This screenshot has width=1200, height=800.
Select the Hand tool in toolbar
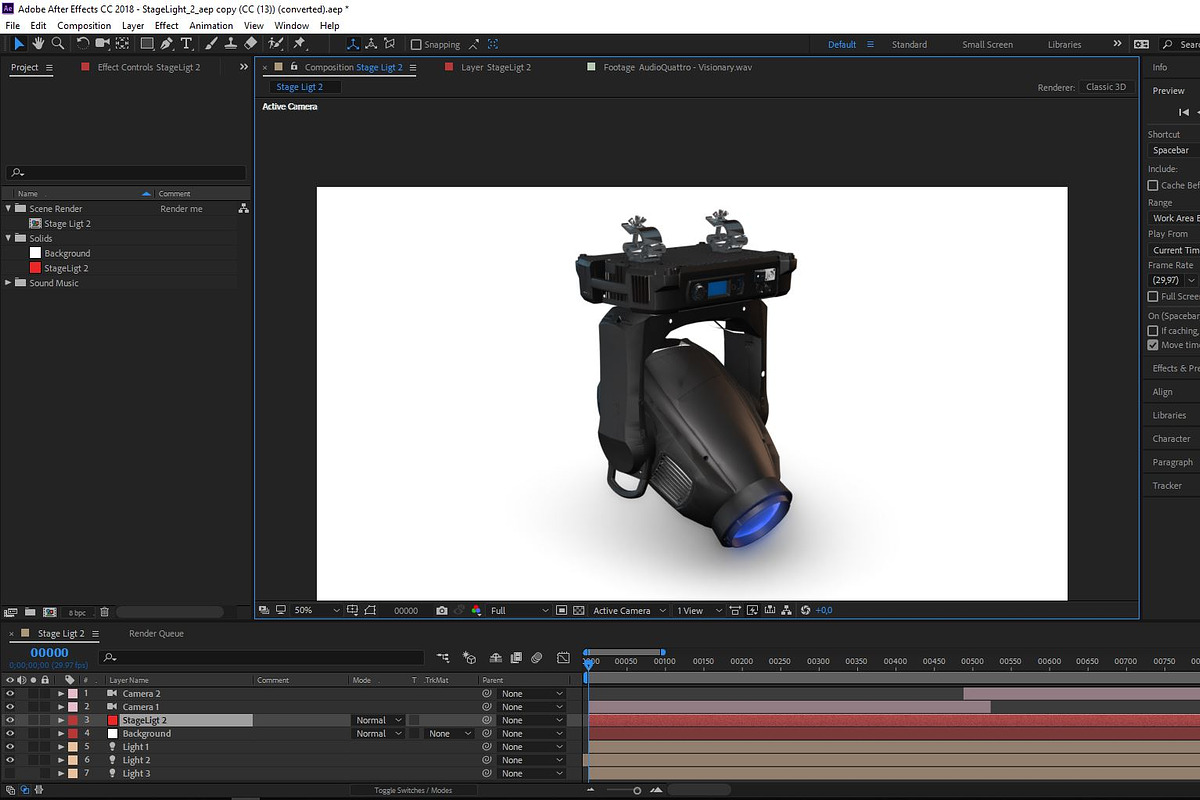(x=38, y=44)
